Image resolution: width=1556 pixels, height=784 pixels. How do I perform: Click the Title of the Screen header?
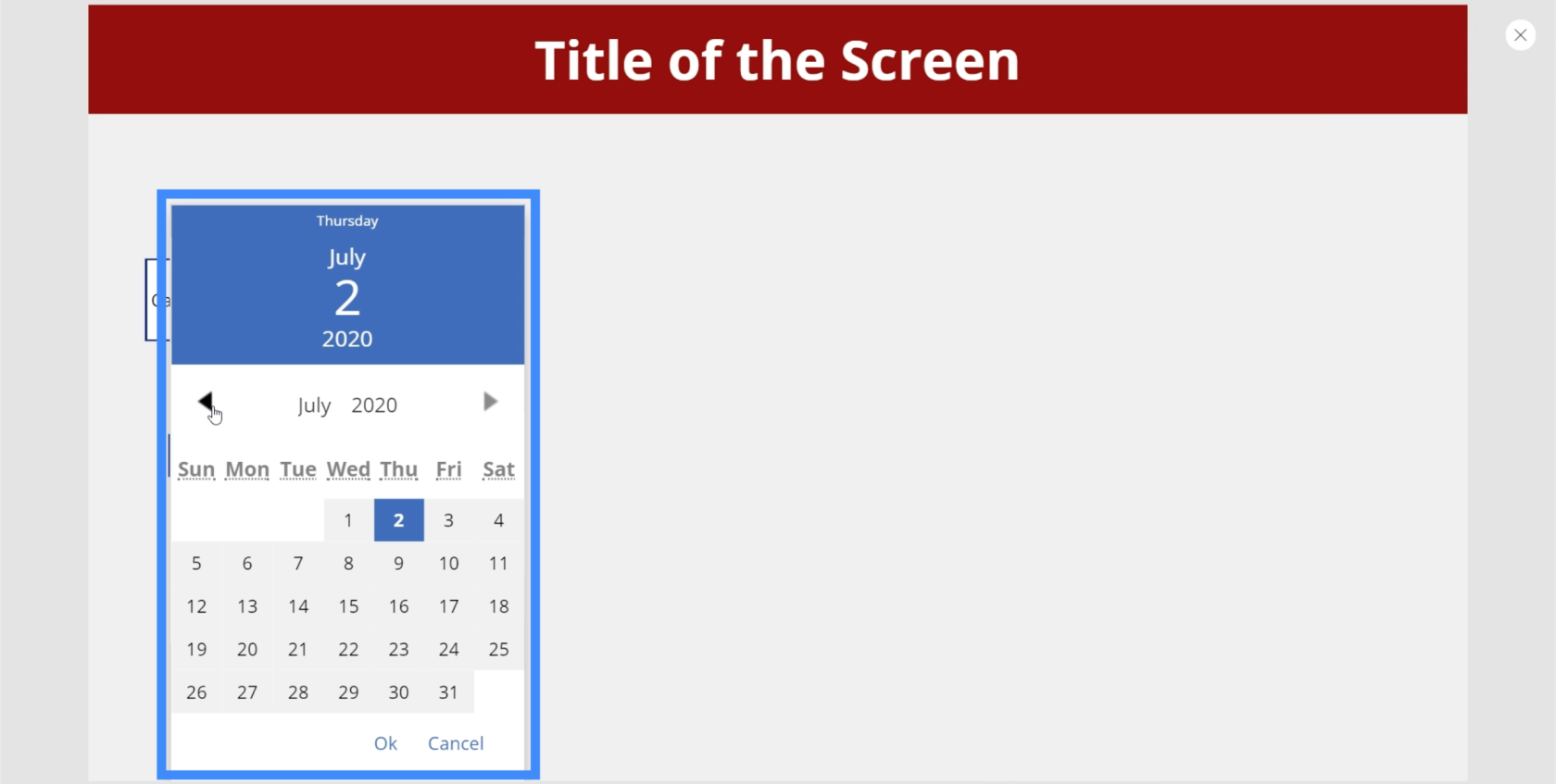click(777, 60)
